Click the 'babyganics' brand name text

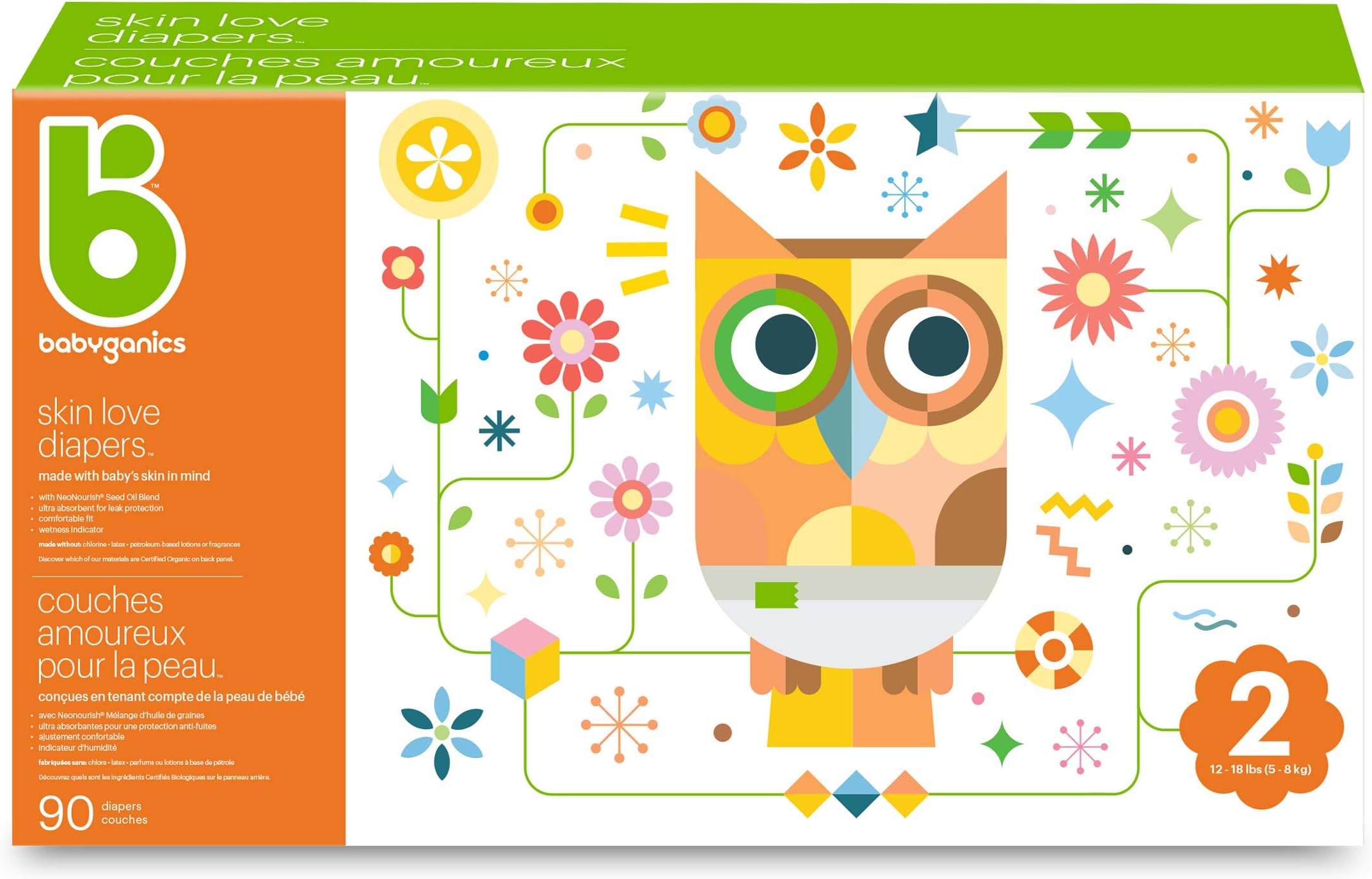click(112, 346)
